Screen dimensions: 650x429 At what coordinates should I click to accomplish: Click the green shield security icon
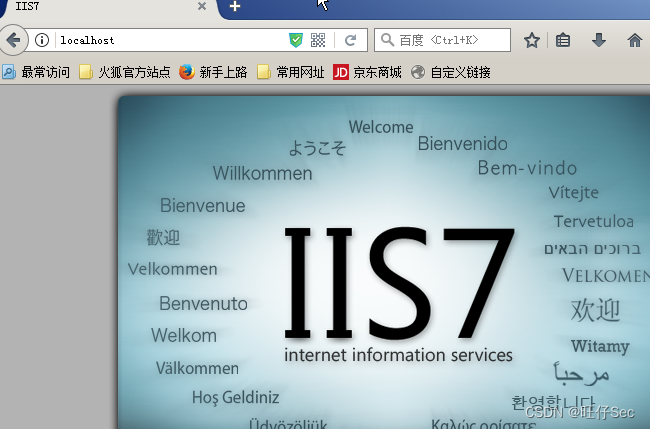coord(296,40)
